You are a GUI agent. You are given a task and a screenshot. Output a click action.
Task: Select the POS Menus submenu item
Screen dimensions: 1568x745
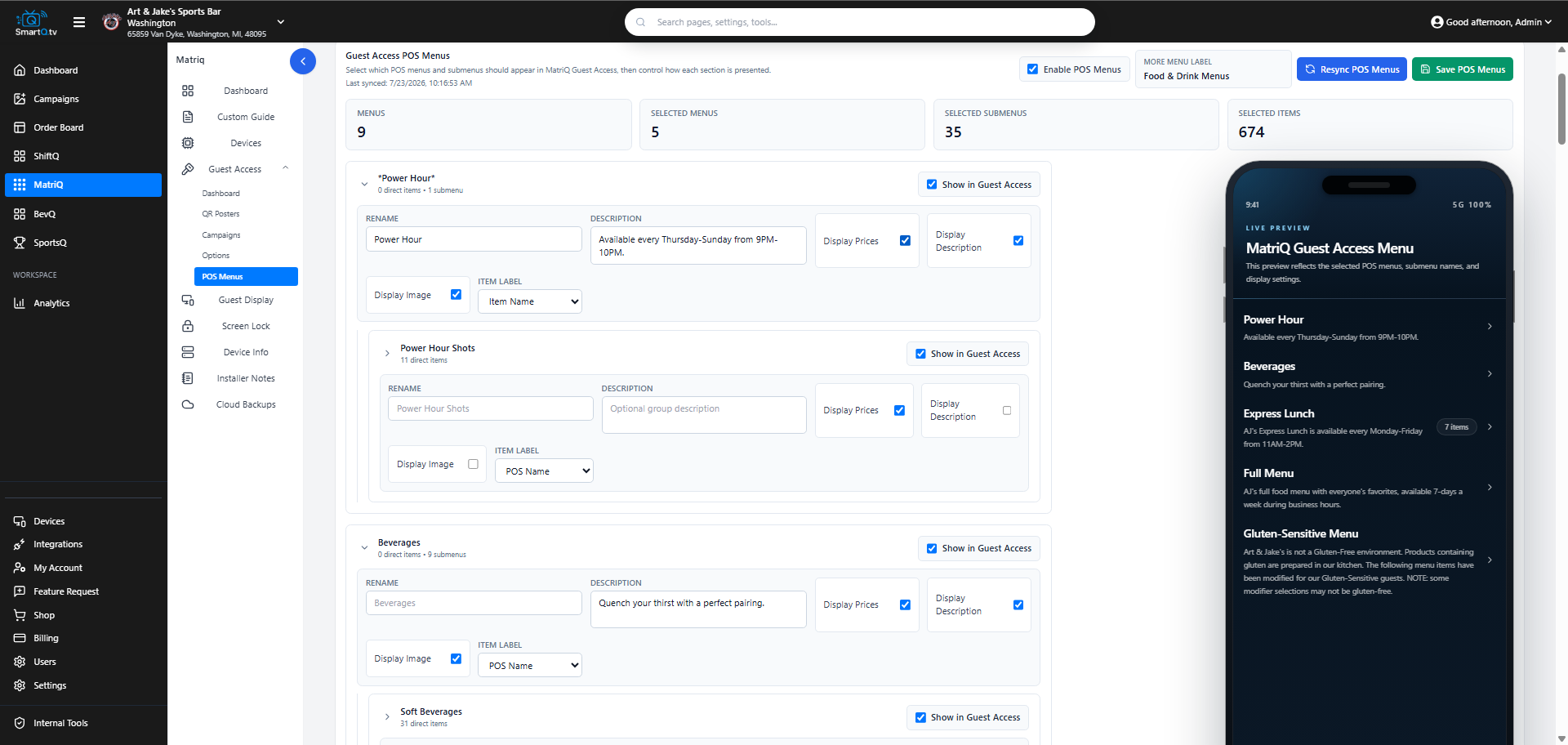pyautogui.click(x=246, y=277)
